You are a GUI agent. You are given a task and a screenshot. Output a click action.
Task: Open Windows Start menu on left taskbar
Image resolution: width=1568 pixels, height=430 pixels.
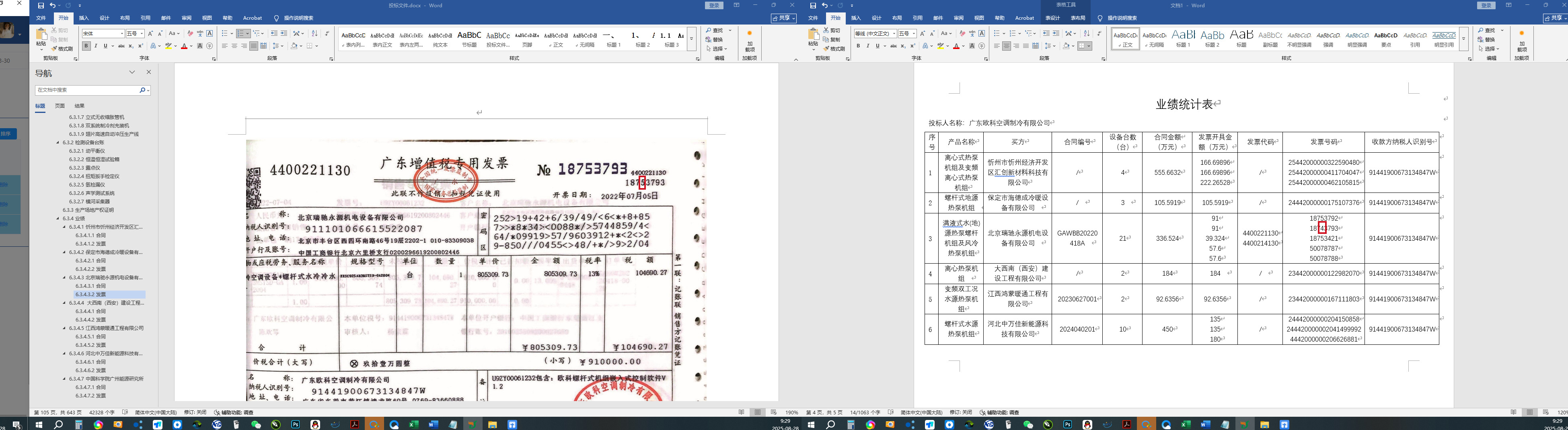tap(39, 424)
